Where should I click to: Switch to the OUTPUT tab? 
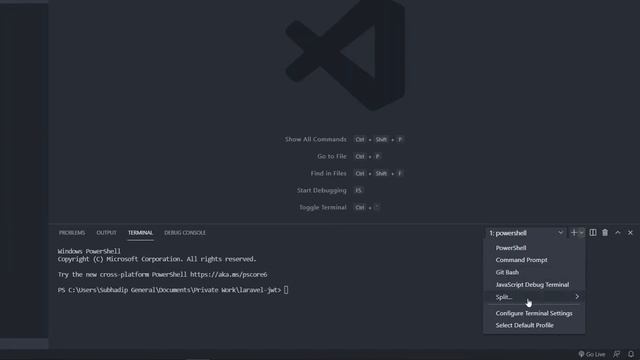point(106,233)
